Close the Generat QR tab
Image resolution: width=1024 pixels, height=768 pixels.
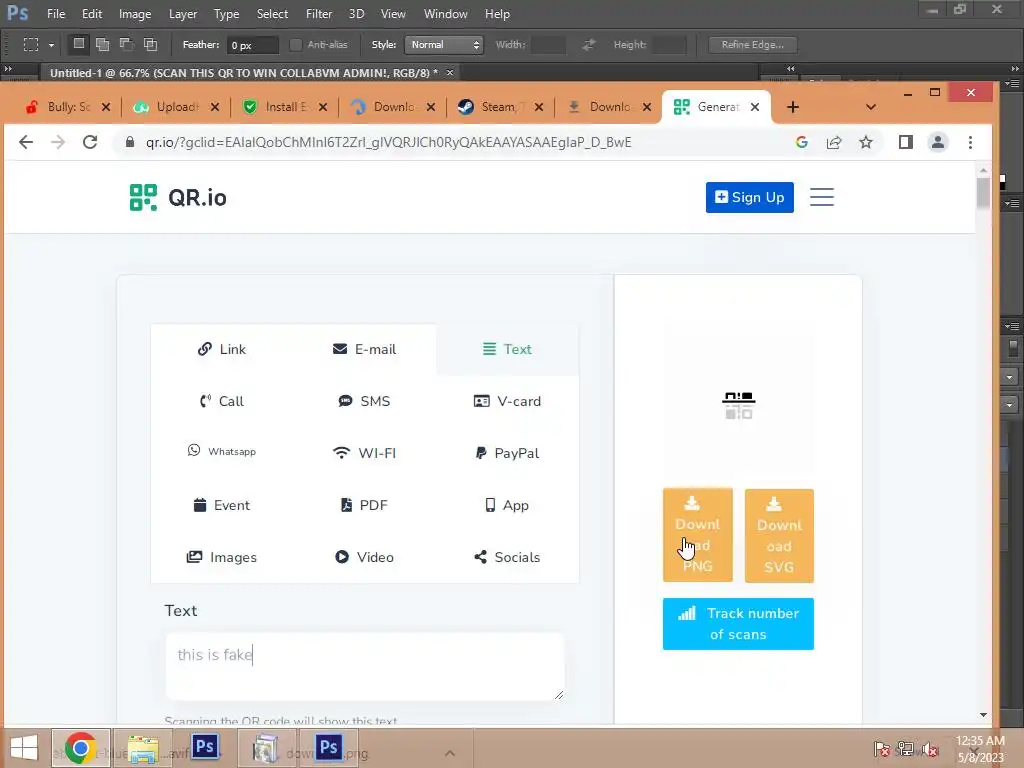click(755, 107)
